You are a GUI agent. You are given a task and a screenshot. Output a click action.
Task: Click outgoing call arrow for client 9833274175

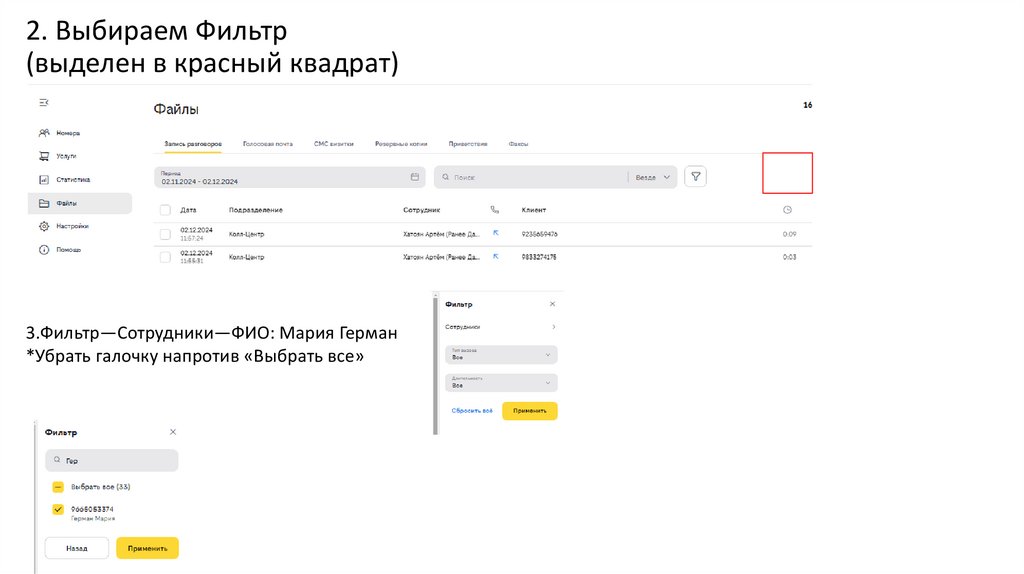coord(496,257)
